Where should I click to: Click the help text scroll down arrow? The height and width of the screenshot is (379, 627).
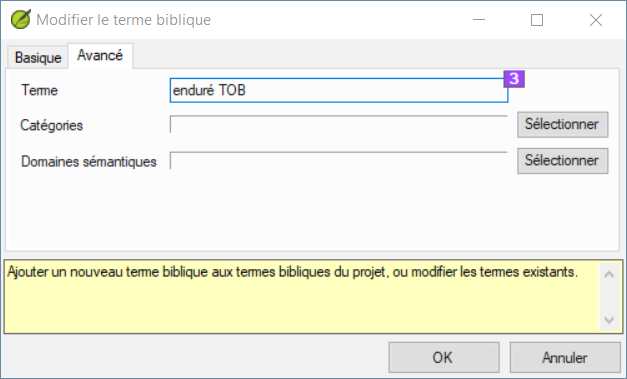coord(609,320)
